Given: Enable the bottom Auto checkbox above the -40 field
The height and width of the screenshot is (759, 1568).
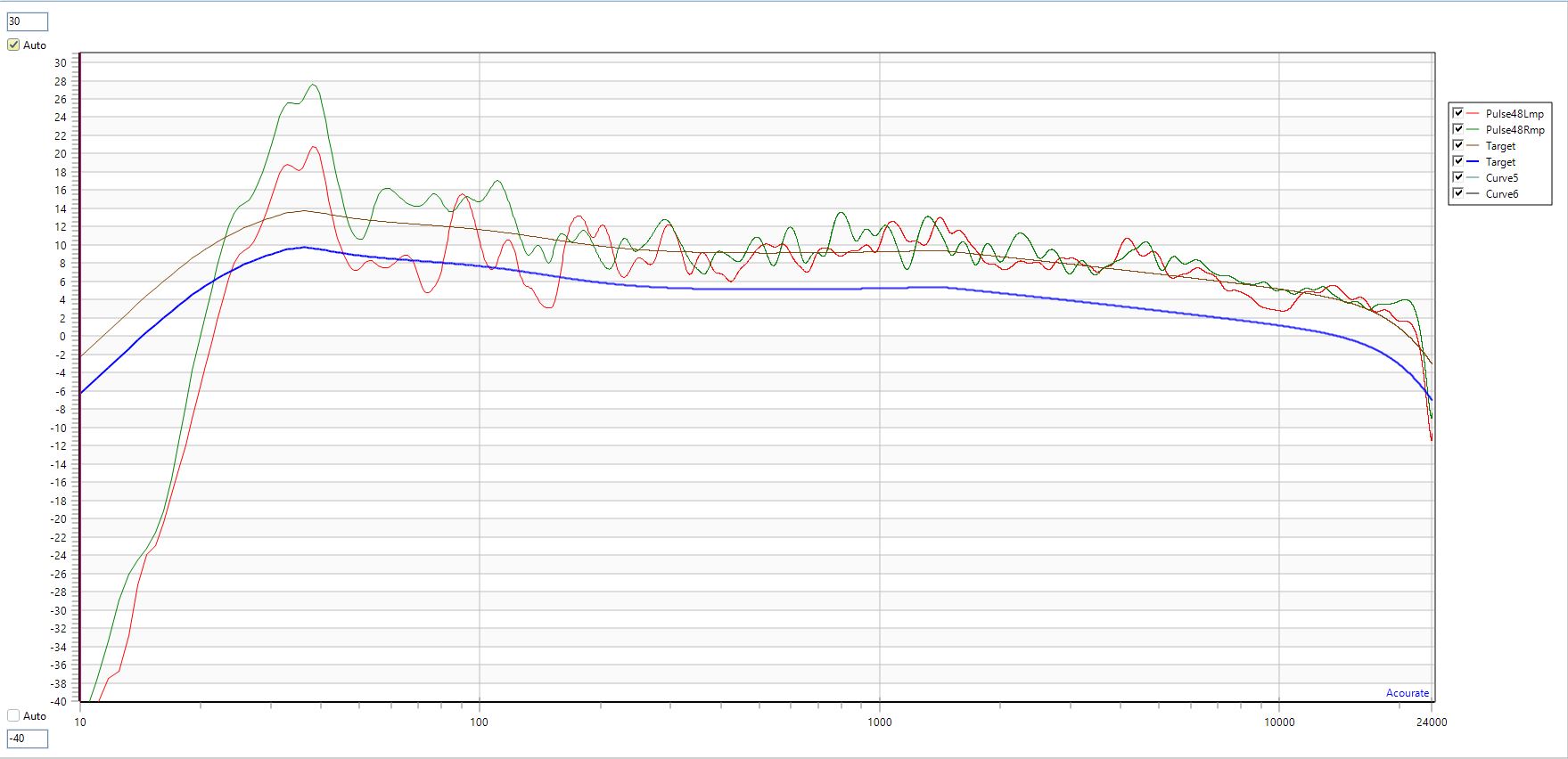Looking at the screenshot, I should [13, 715].
